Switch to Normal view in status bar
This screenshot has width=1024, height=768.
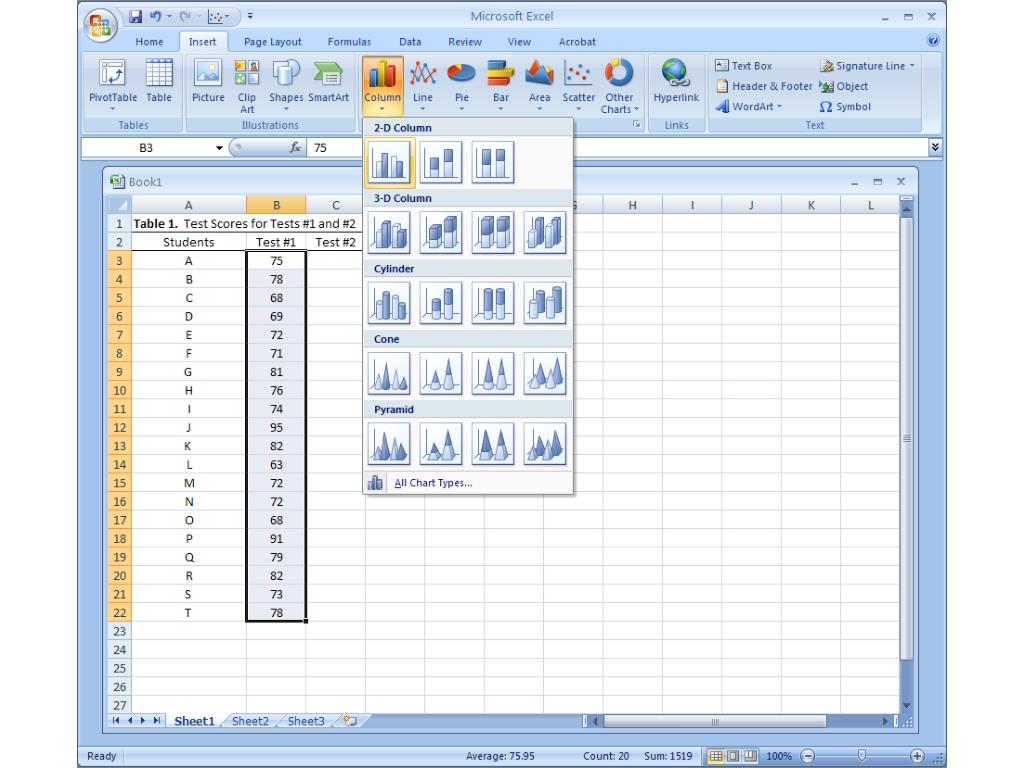(716, 756)
